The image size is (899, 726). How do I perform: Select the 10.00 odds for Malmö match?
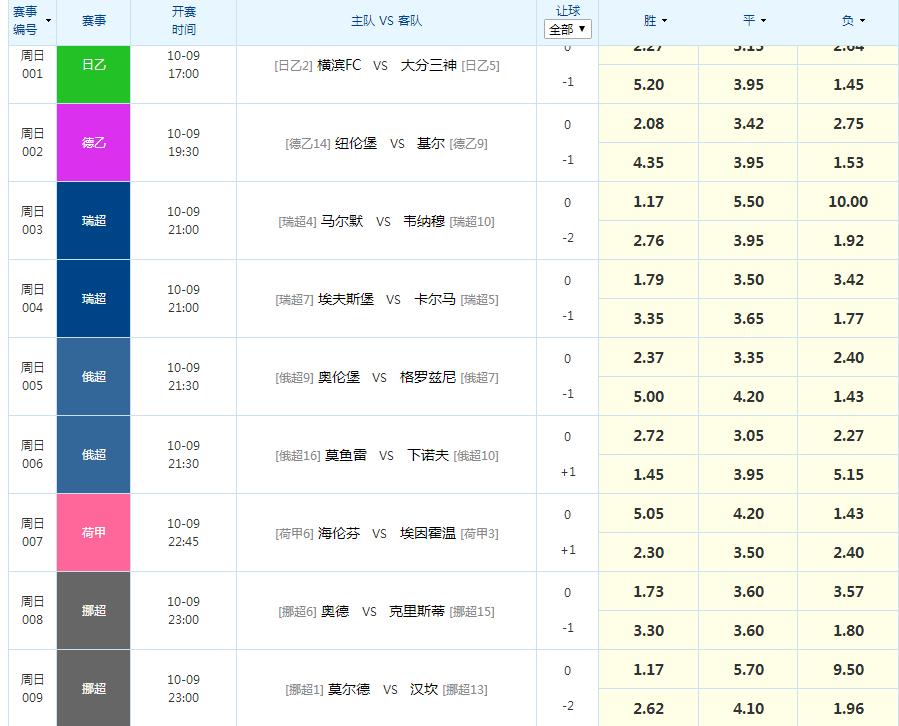click(x=848, y=201)
